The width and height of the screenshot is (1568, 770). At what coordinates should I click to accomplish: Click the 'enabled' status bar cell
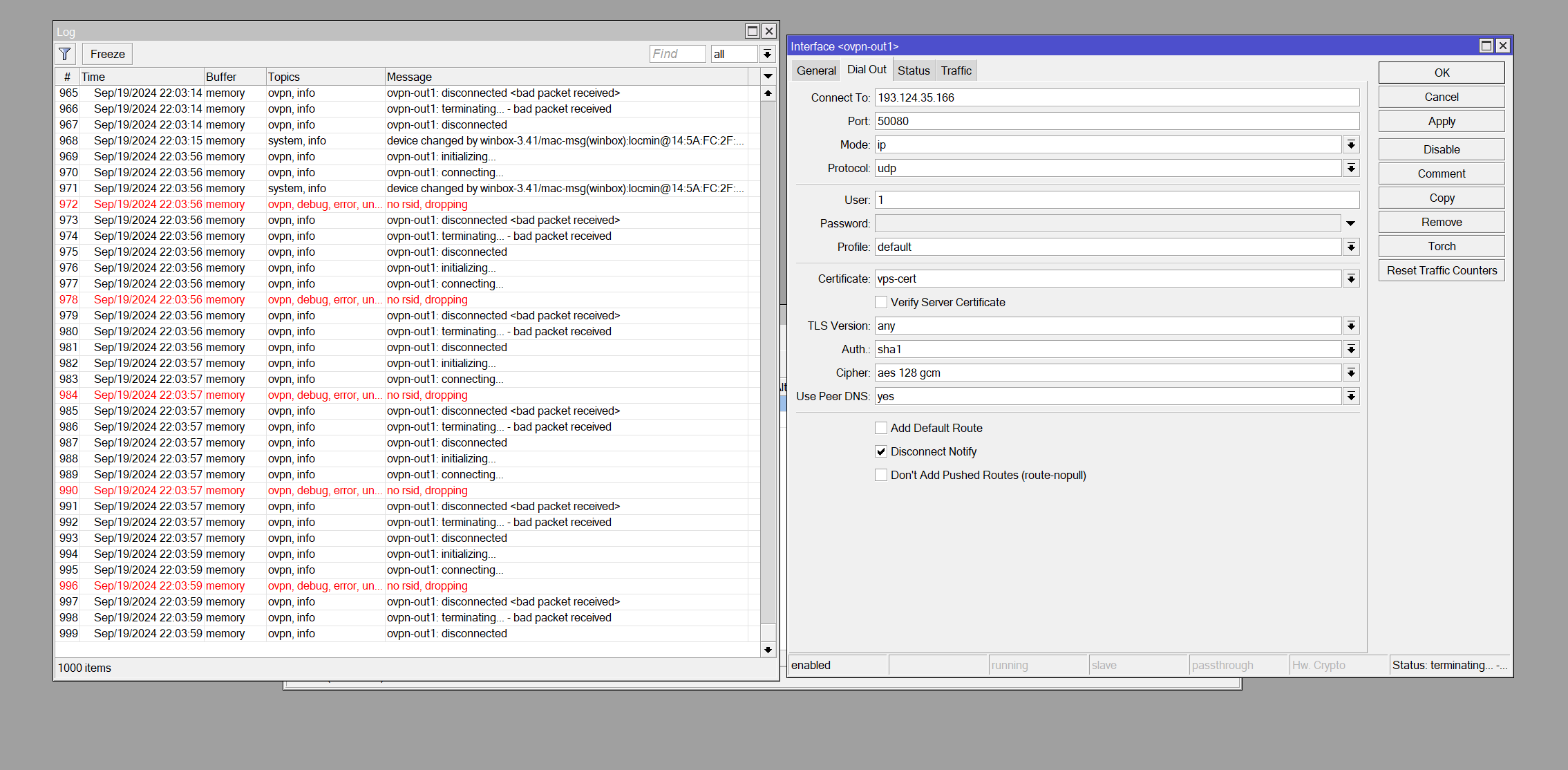[x=838, y=665]
